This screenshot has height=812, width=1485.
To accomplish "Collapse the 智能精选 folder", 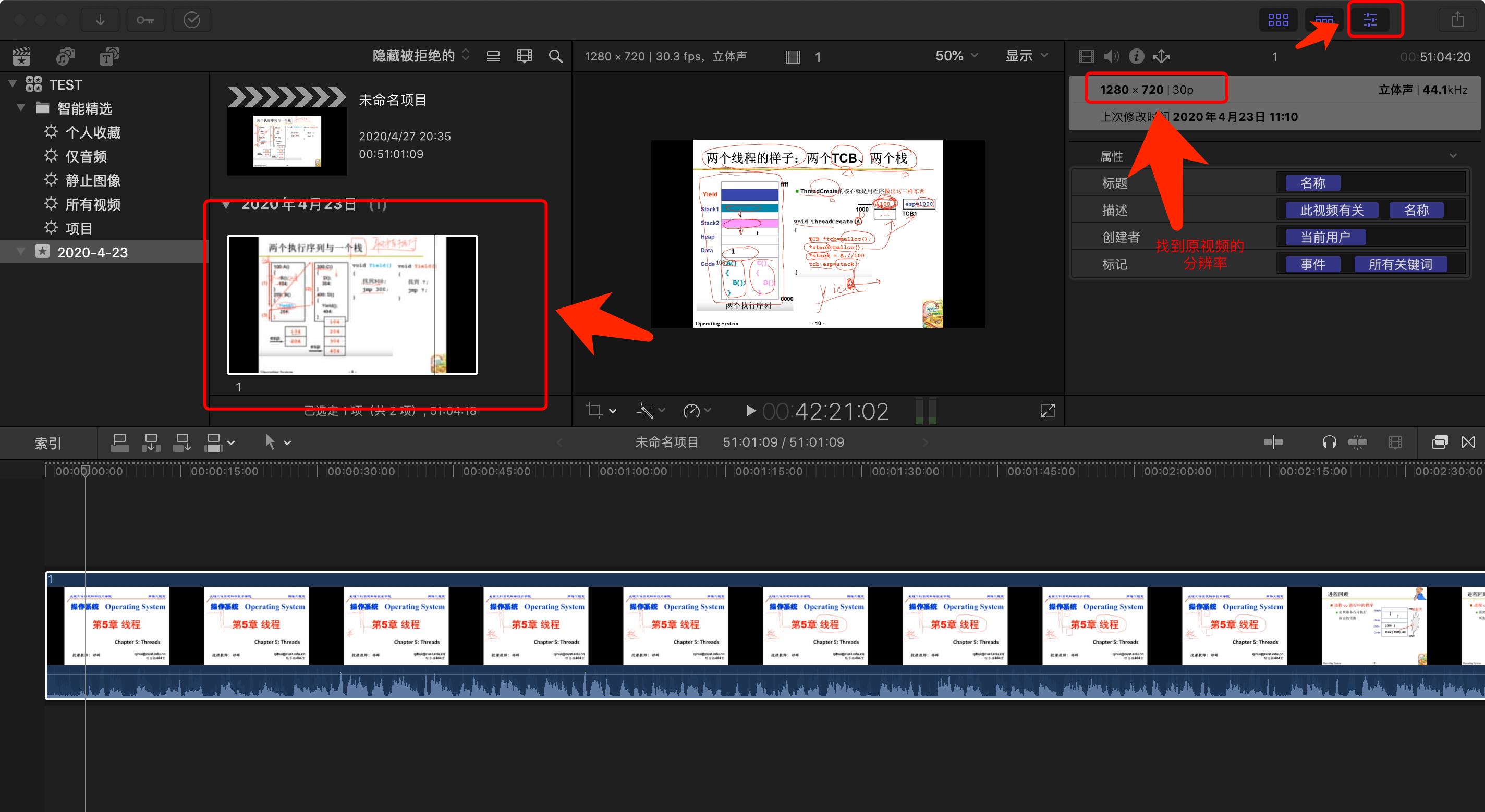I will point(21,107).
